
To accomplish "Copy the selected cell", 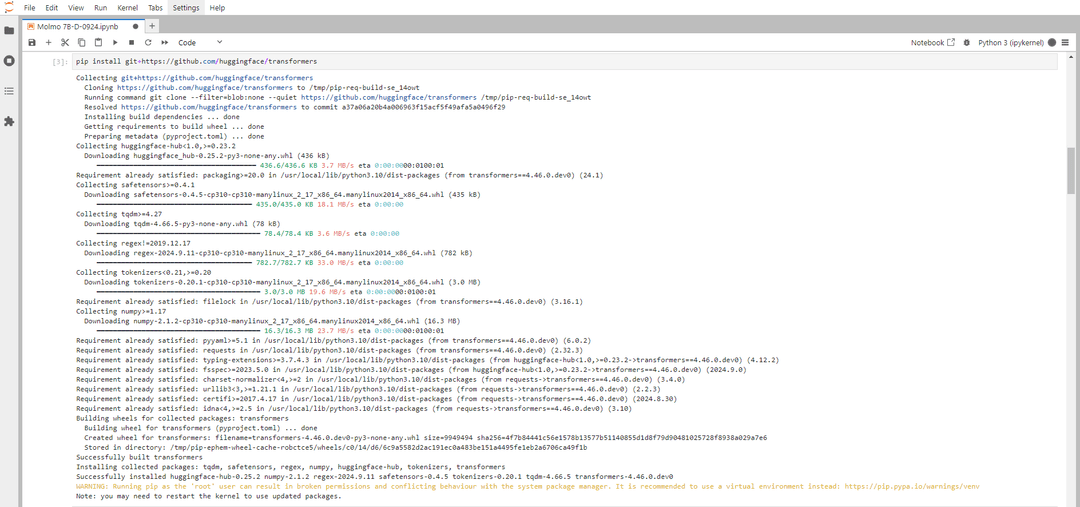I will pos(81,43).
